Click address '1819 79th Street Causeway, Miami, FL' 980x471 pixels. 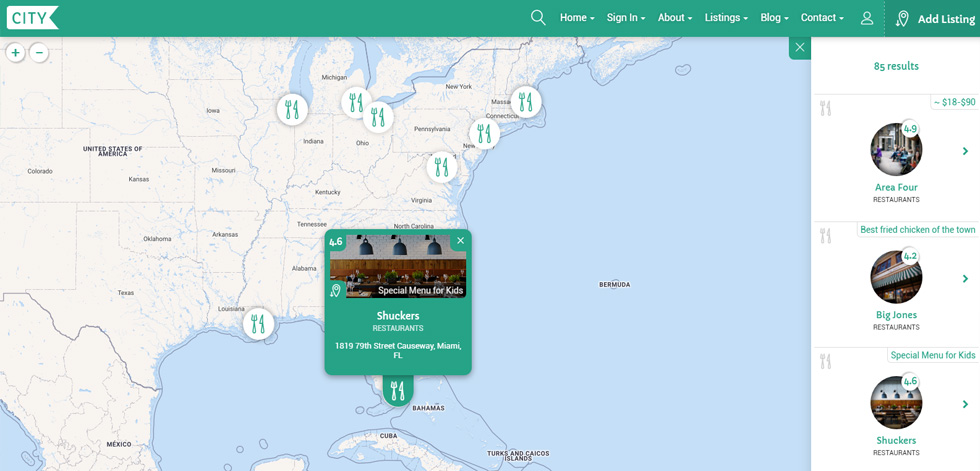pos(398,350)
